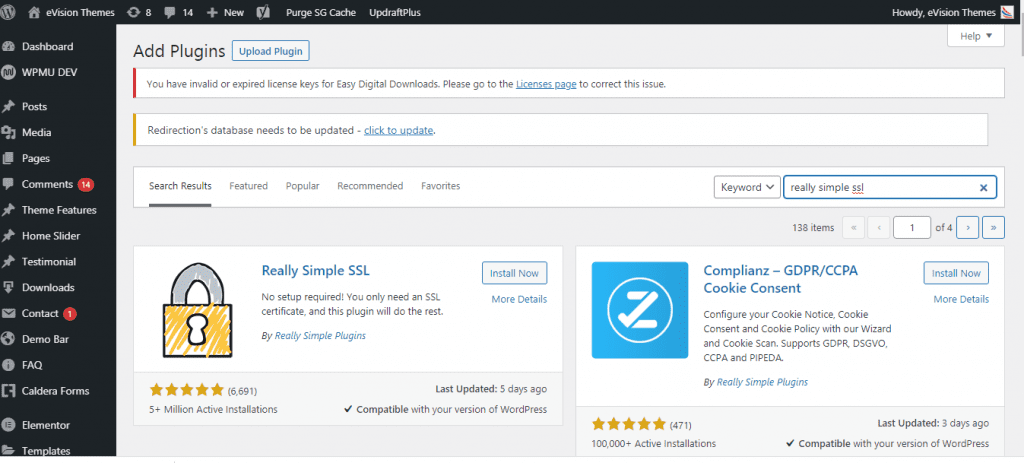Screen dimensions: 1024x463
Task: Click the current page number field
Action: tap(912, 227)
